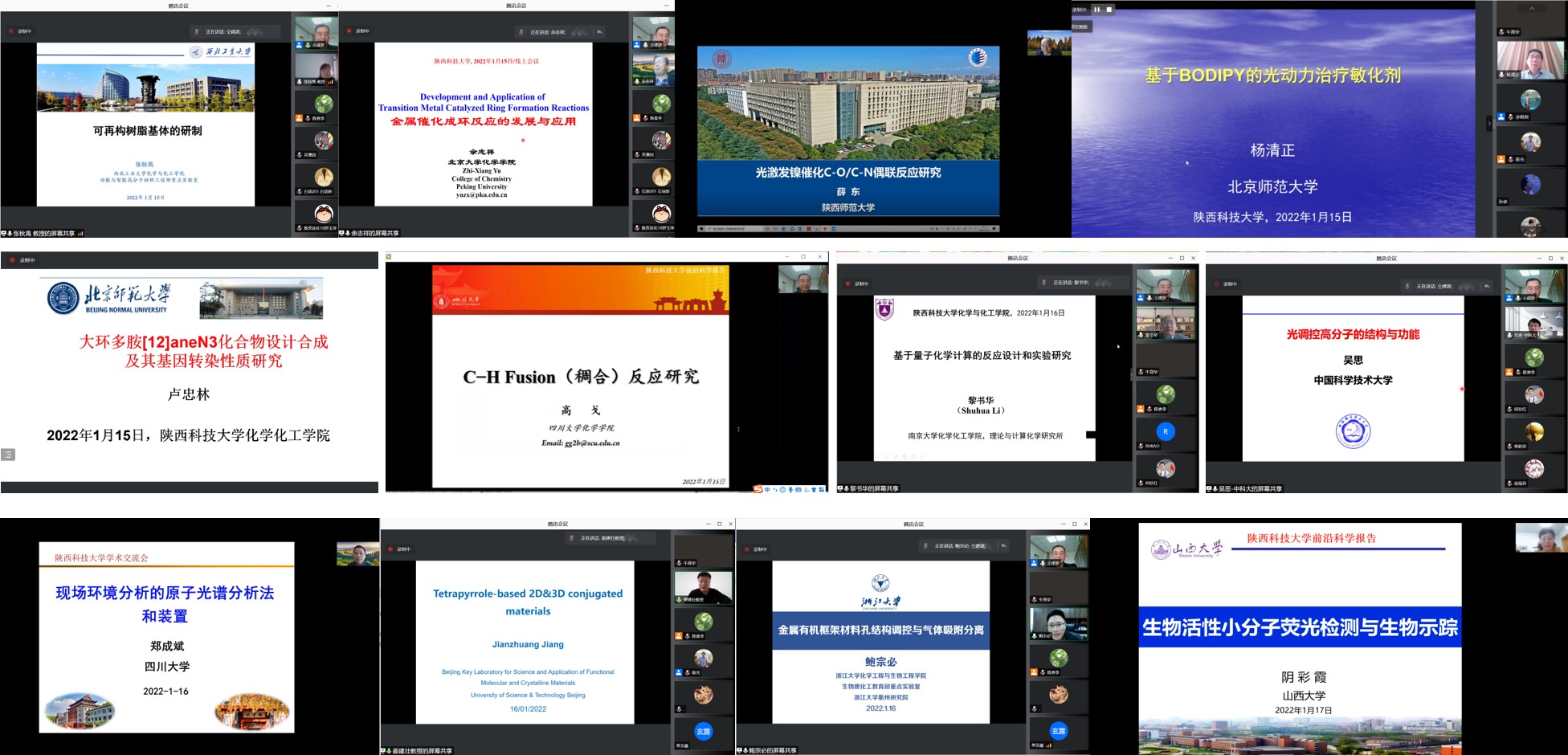Image resolution: width=1568 pixels, height=755 pixels.
Task: Select Yang Qingzheng's video tile in participant panel
Action: click(1529, 60)
